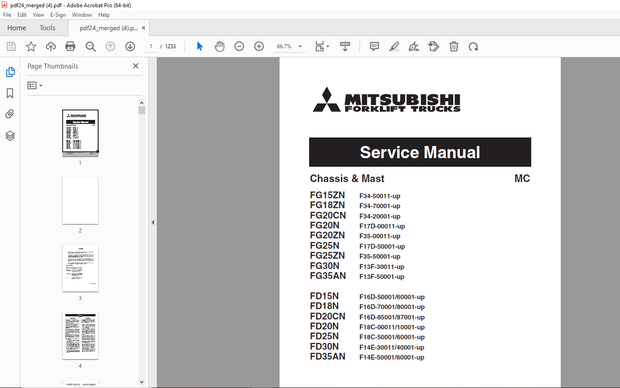Click the current page number field
Image resolution: width=620 pixels, height=388 pixels.
point(151,47)
